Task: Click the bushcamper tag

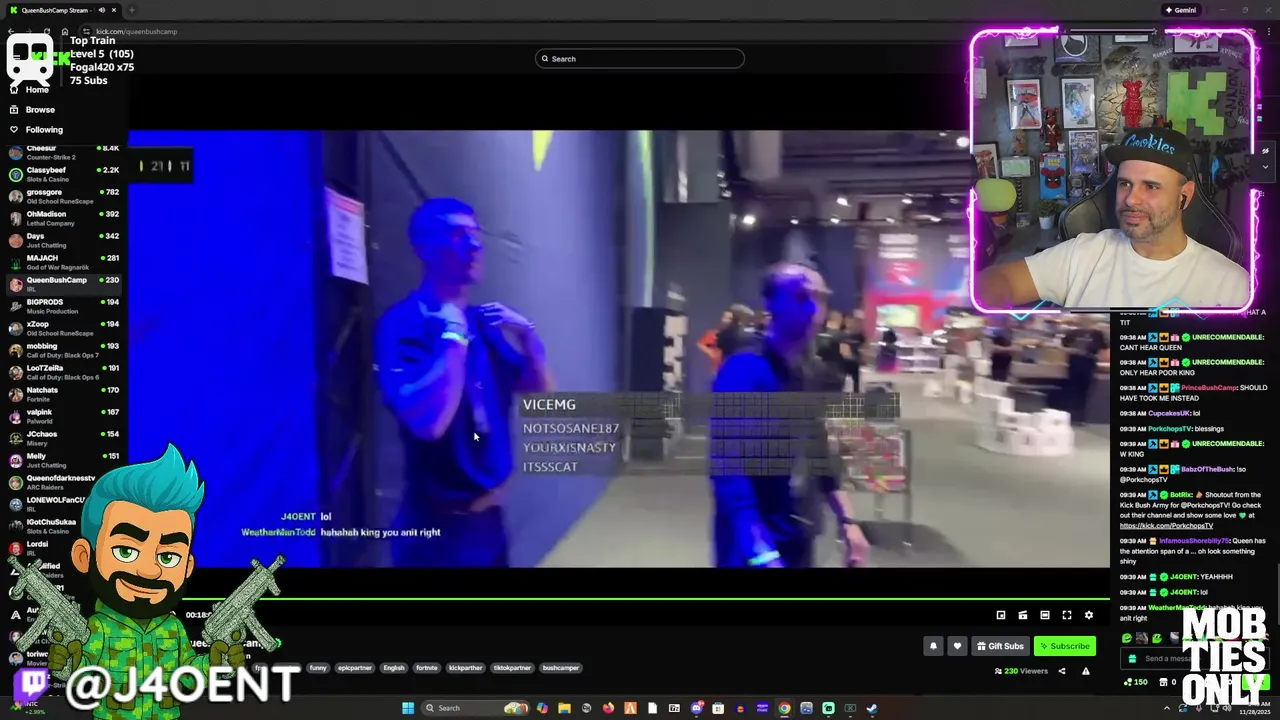Action: coord(561,668)
